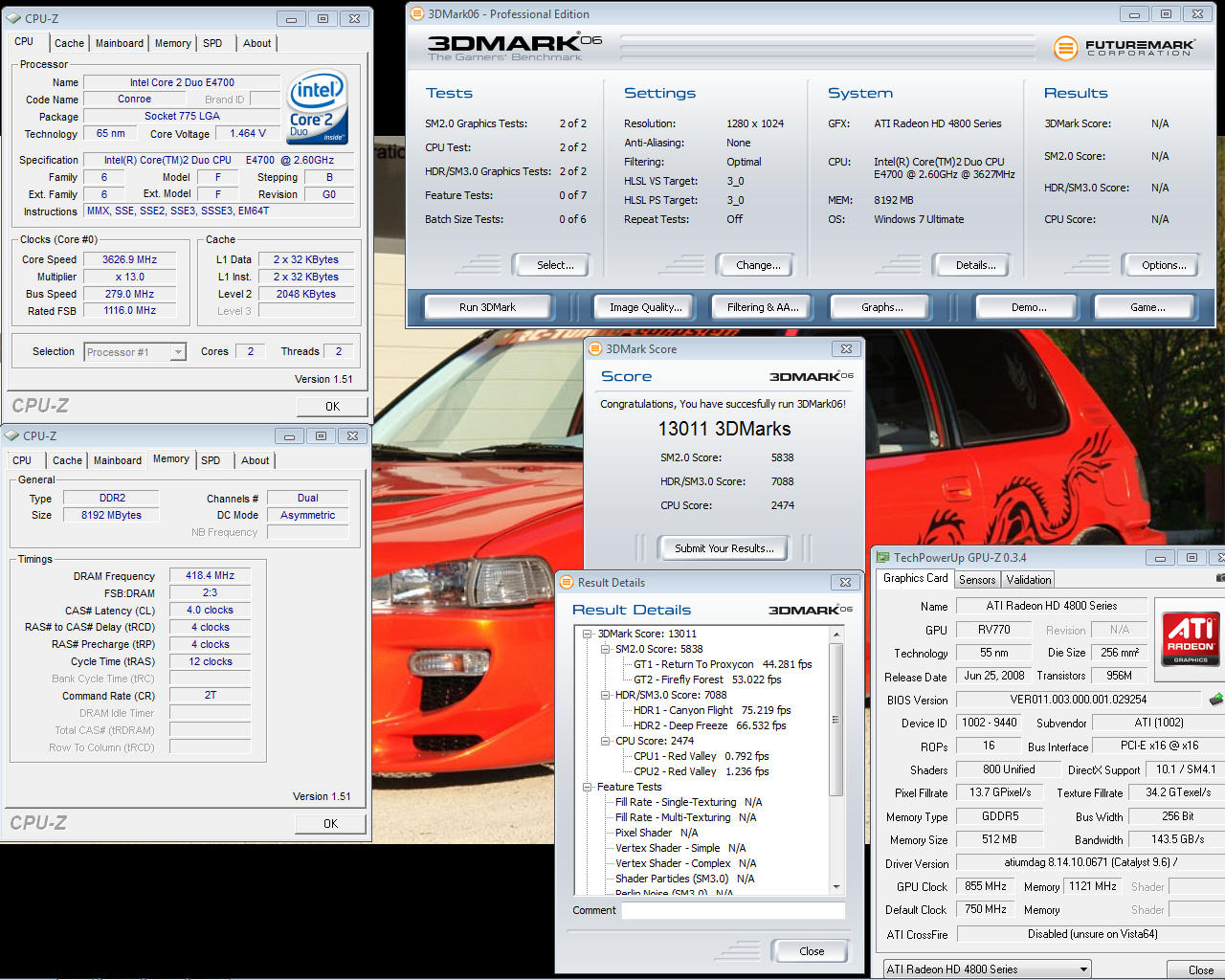Select CPU2 - Red Valley row
Viewport: 1225px width, 980px height.
[x=701, y=771]
